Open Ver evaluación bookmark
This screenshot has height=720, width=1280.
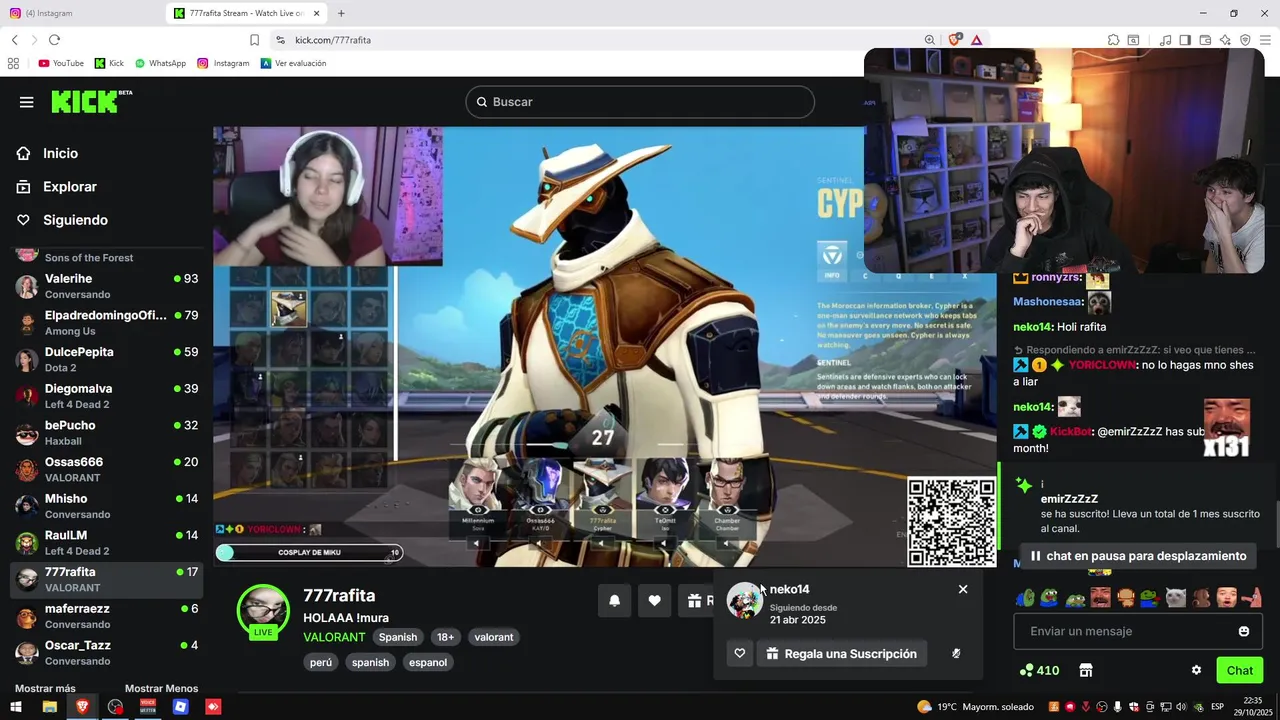click(293, 63)
